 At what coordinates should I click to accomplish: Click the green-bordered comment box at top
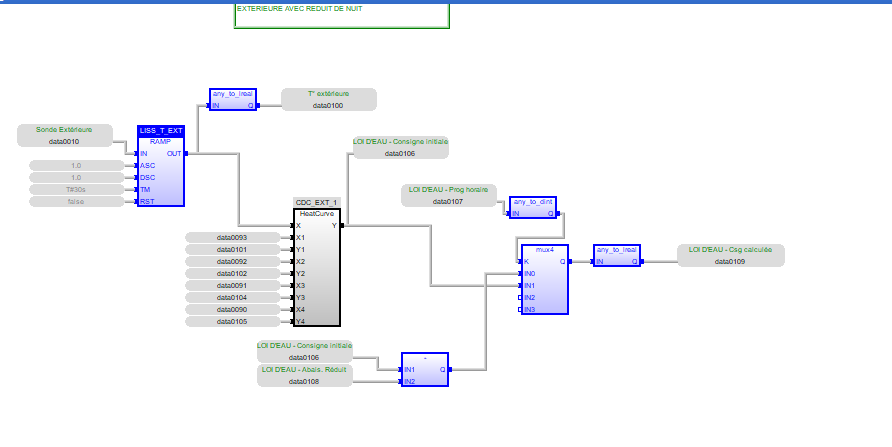coord(341,14)
